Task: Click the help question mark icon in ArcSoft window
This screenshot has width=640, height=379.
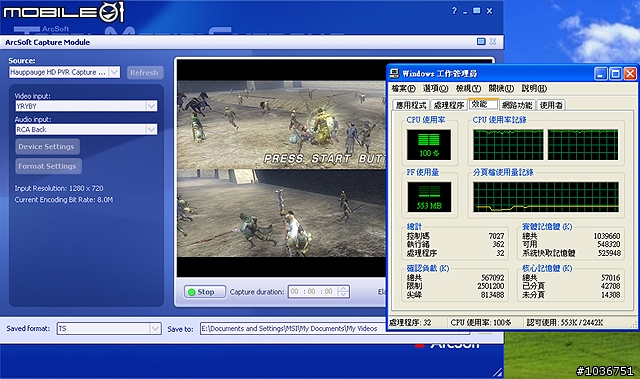Action: click(454, 11)
